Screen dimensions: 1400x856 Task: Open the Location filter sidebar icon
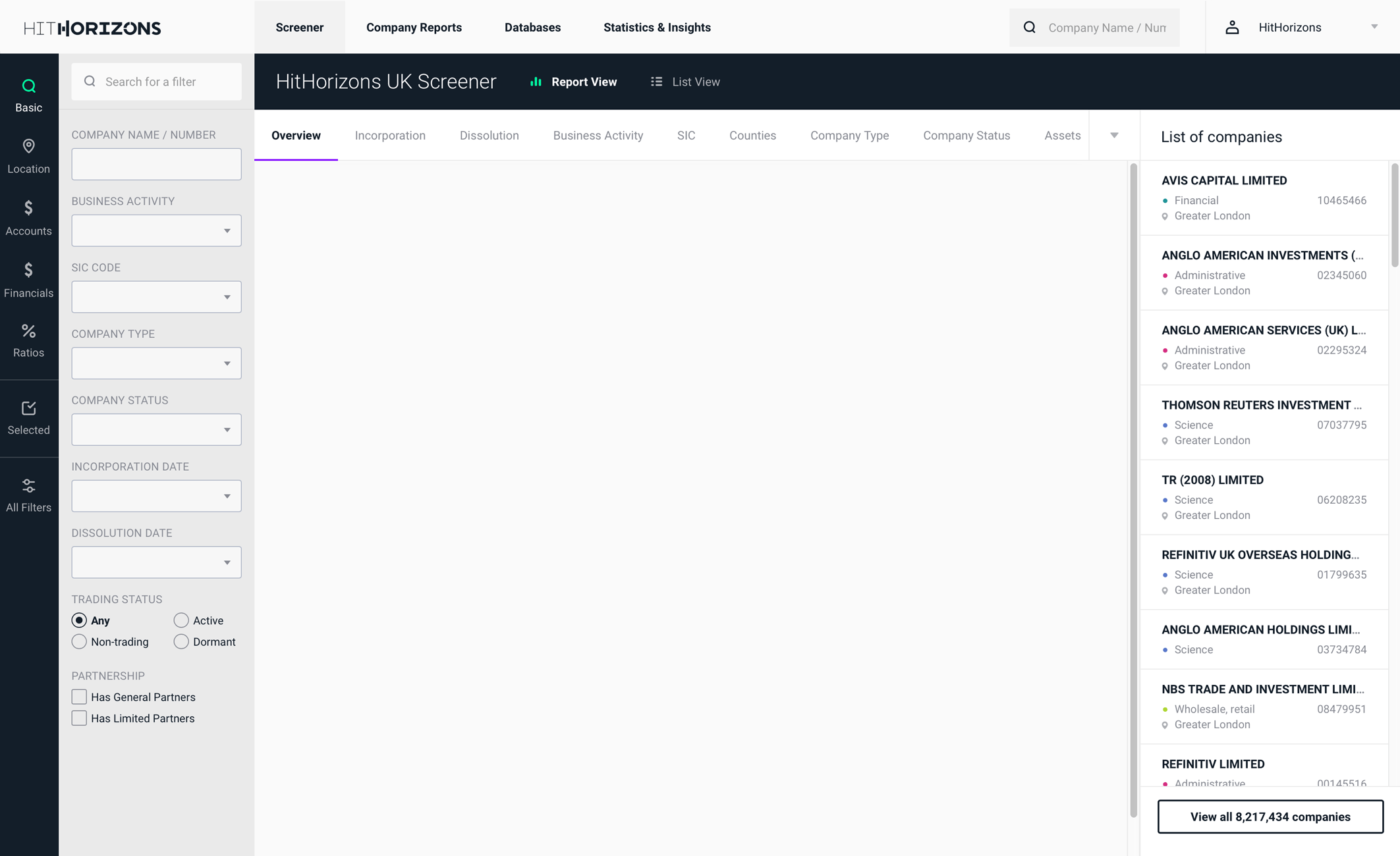[x=28, y=146]
